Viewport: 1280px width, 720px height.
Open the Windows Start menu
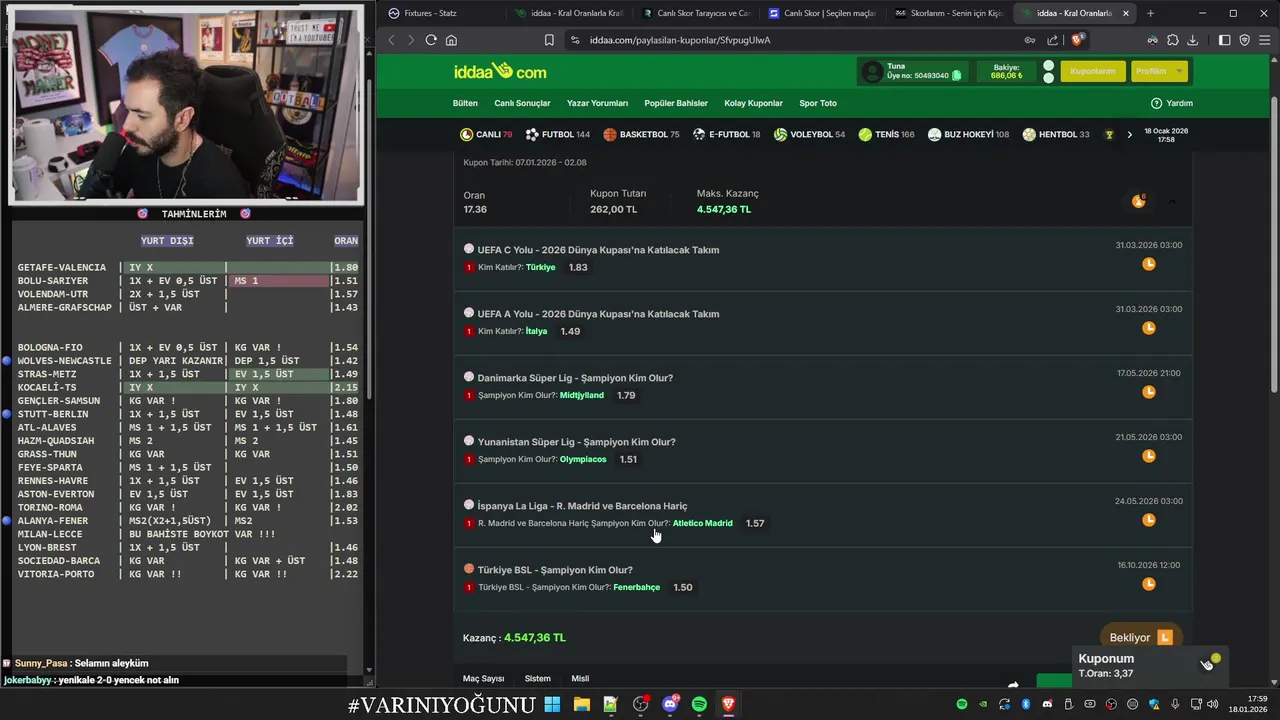(552, 704)
